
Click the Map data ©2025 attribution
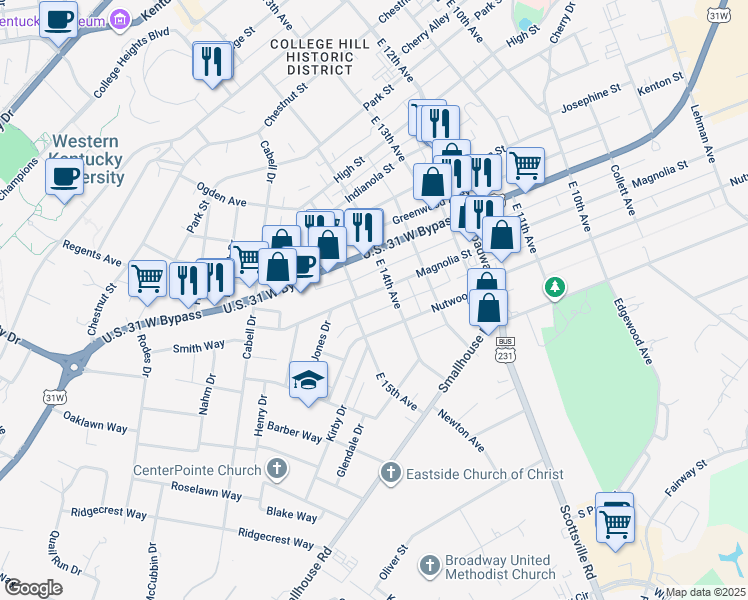pyautogui.click(x=706, y=593)
